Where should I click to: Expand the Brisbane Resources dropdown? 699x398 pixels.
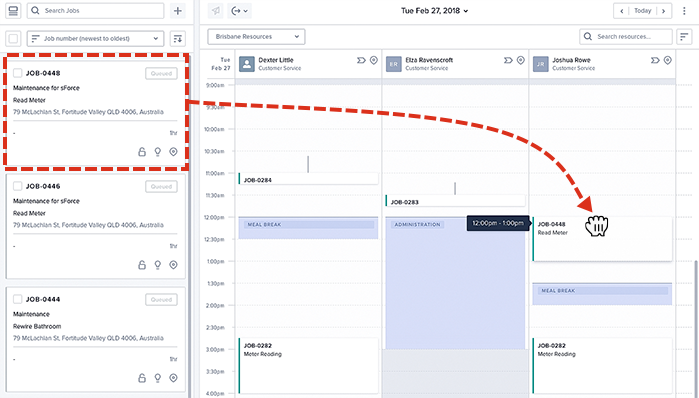pos(256,37)
